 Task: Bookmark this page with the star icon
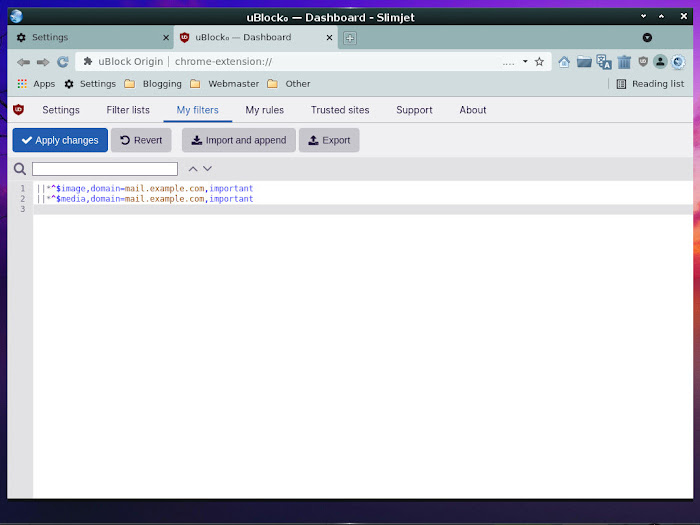tap(539, 61)
